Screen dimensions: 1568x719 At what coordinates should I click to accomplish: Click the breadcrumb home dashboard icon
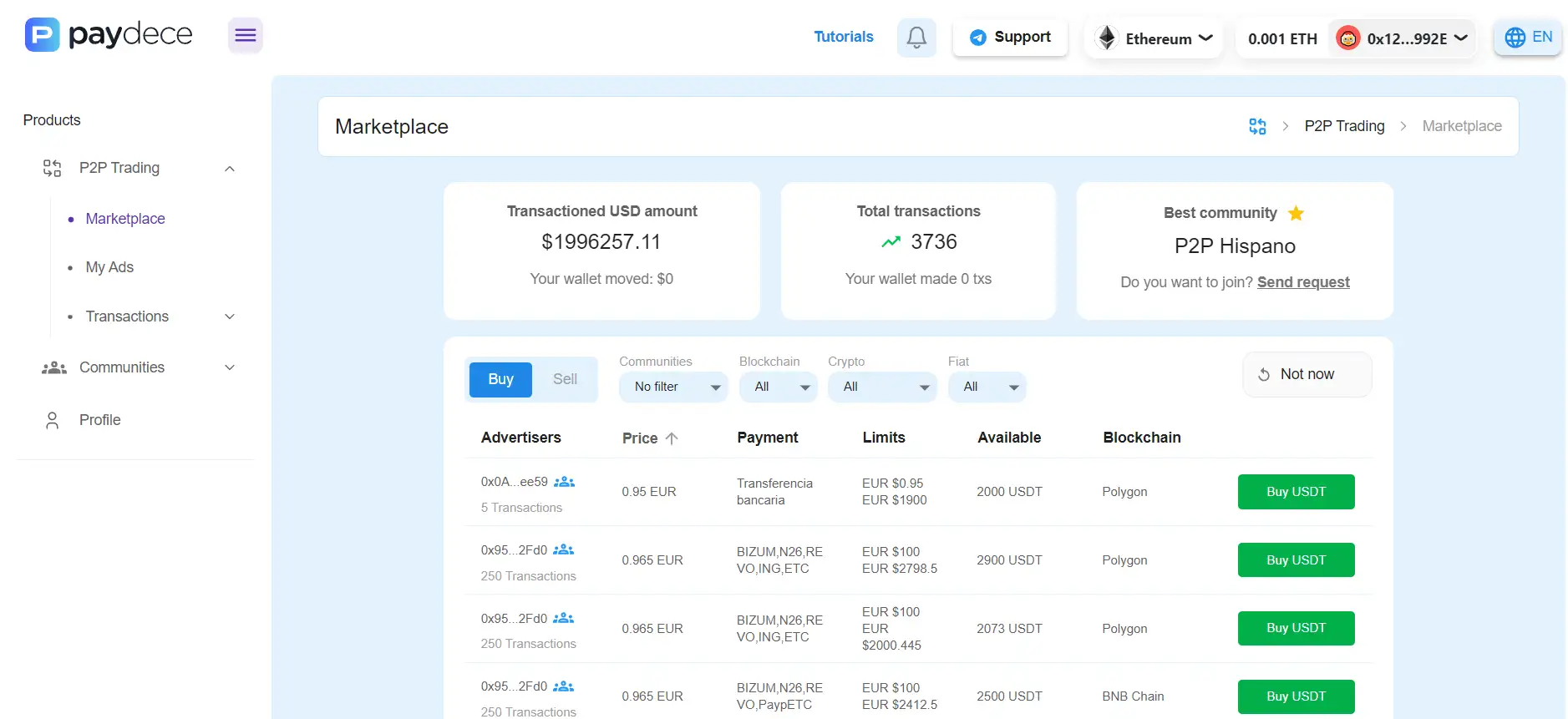pos(1256,126)
